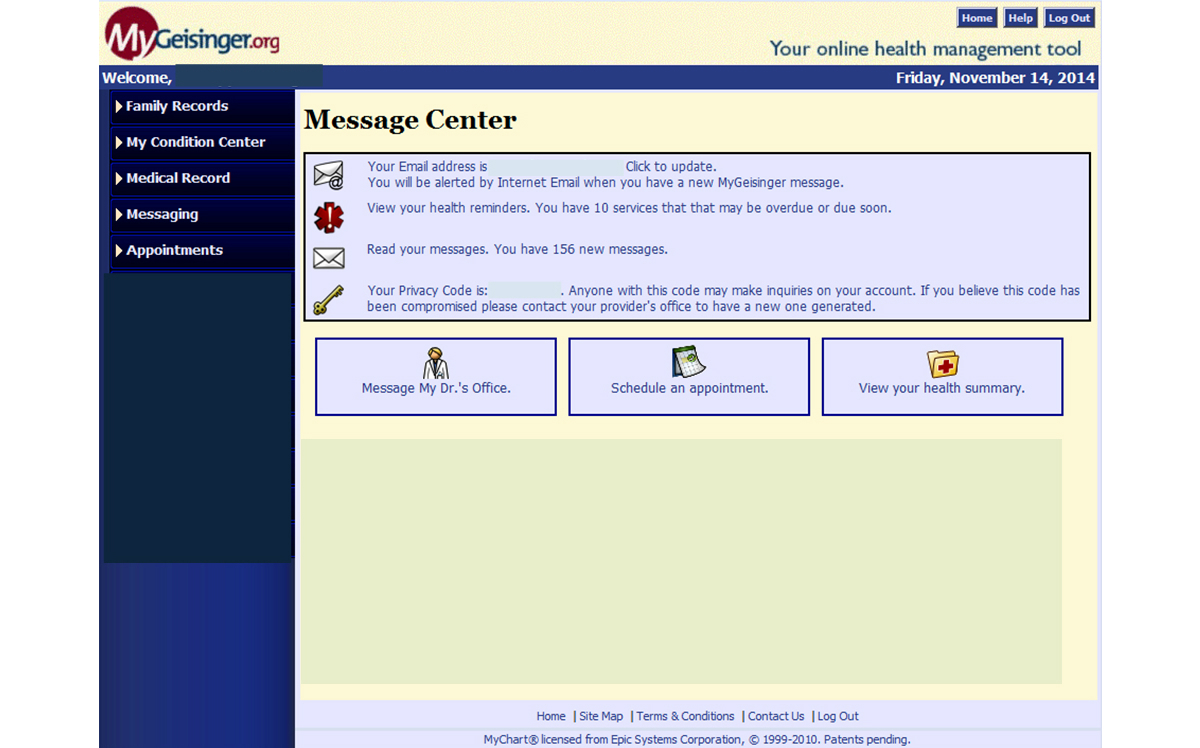This screenshot has width=1200, height=748.
Task: Click the doctor figure icon
Action: coord(436,362)
